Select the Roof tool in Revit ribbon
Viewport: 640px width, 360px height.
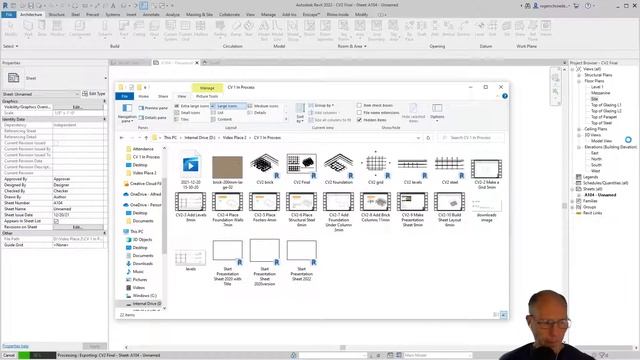click(124, 29)
